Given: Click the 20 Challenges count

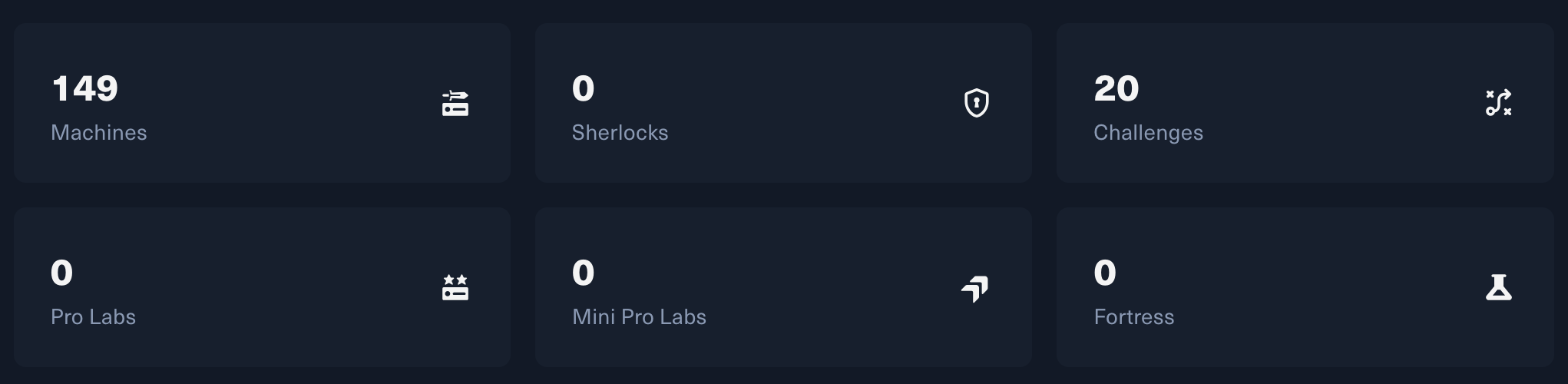Looking at the screenshot, I should 1116,89.
